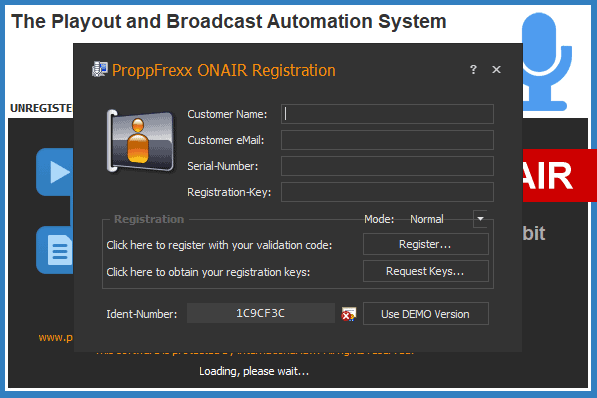Click the 'Loading, please wait...' status text
Image resolution: width=597 pixels, height=398 pixels.
254,371
